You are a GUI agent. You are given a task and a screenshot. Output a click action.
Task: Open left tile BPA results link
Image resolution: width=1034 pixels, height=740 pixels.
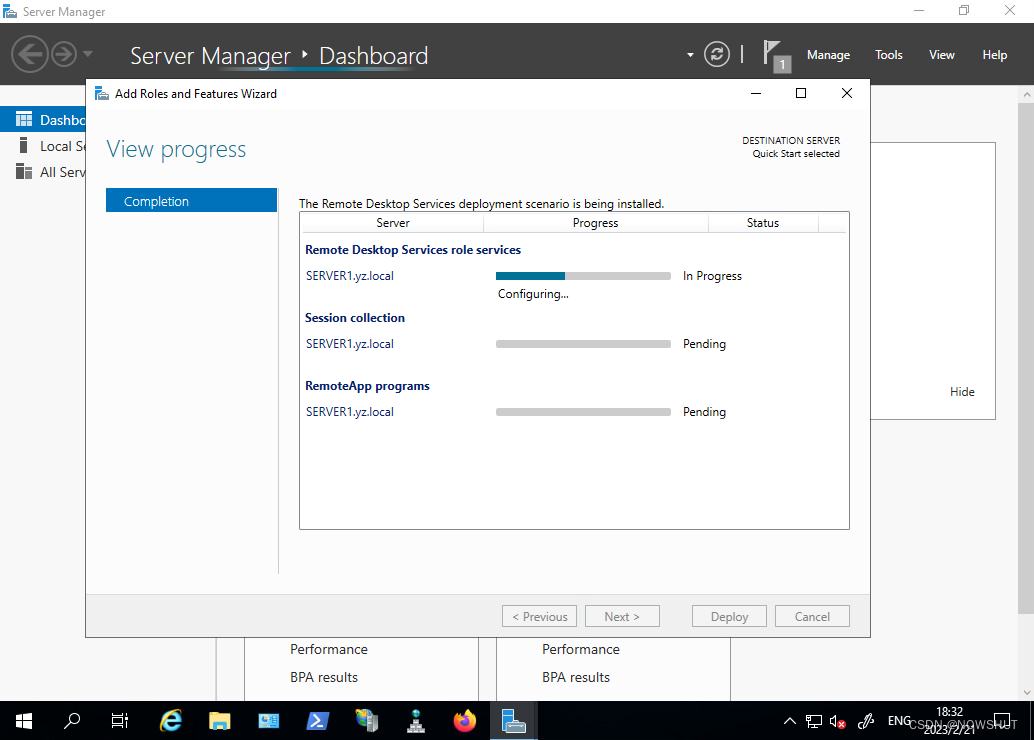324,677
